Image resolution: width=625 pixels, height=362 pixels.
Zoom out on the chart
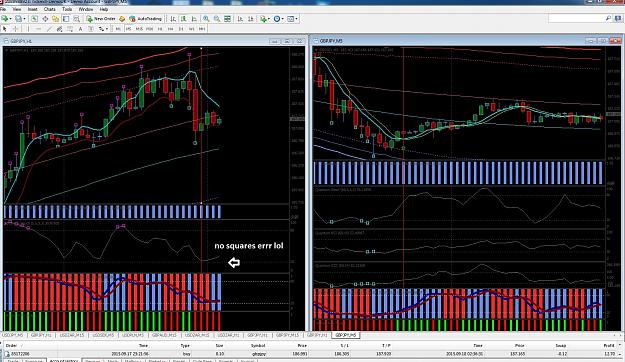tap(216, 19)
